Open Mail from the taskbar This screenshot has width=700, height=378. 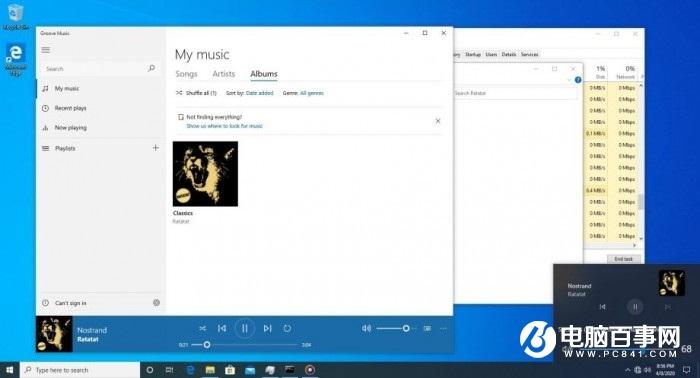click(250, 370)
